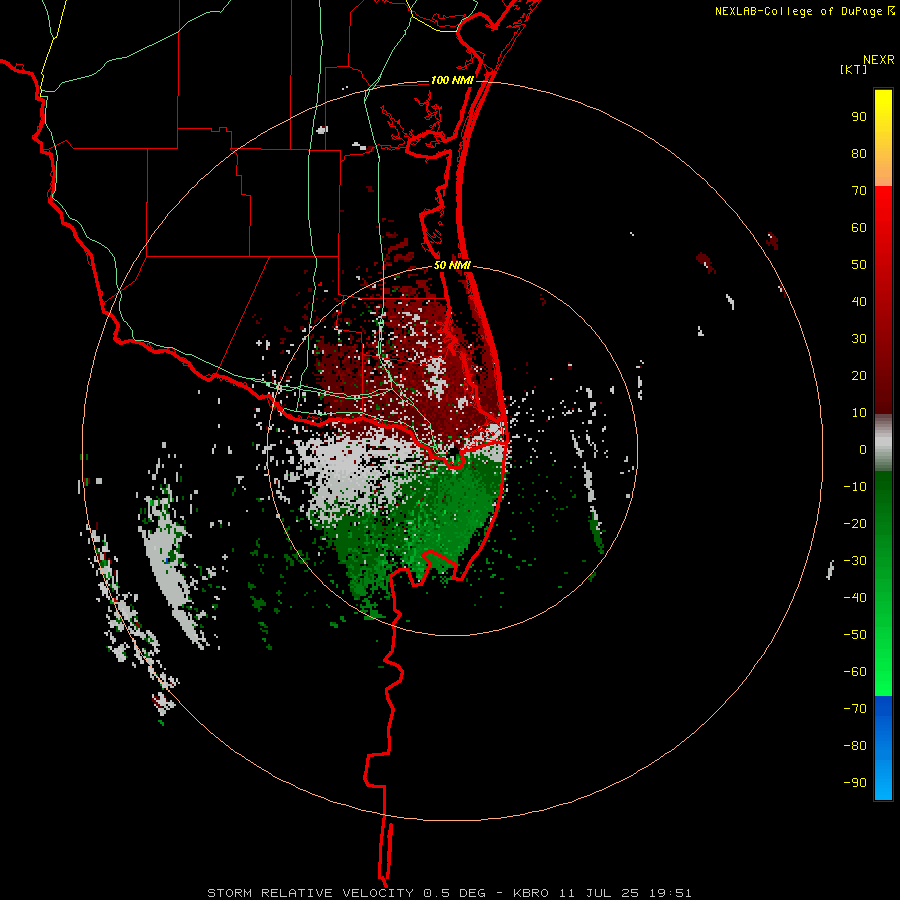This screenshot has height=900, width=900.
Task: Click the 100 NMI range ring label
Action: click(452, 80)
